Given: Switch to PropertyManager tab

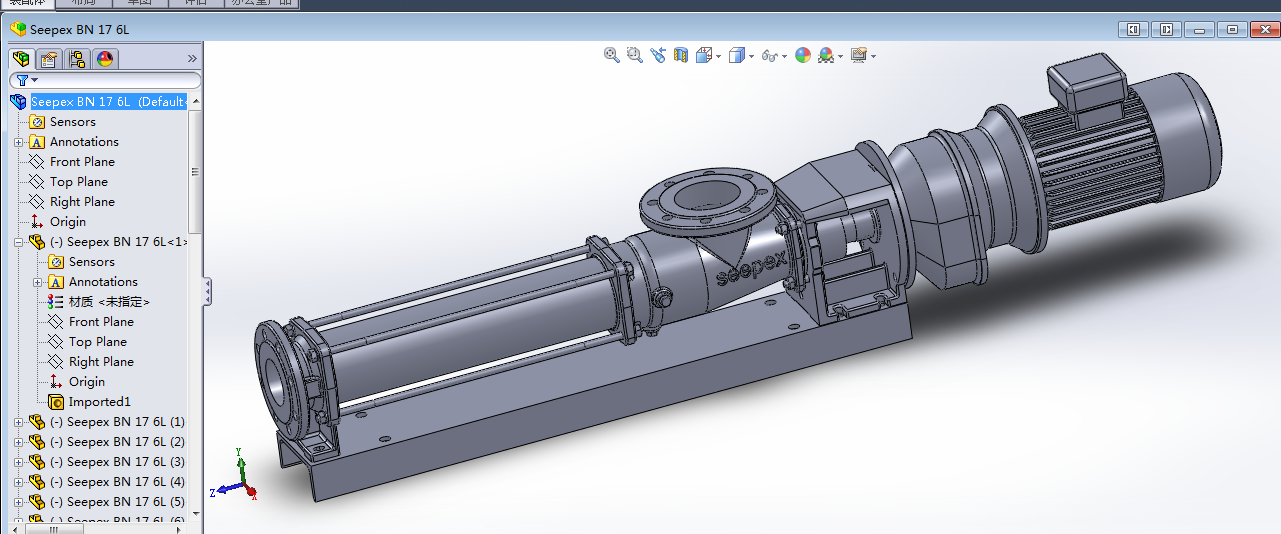Looking at the screenshot, I should (x=49, y=59).
